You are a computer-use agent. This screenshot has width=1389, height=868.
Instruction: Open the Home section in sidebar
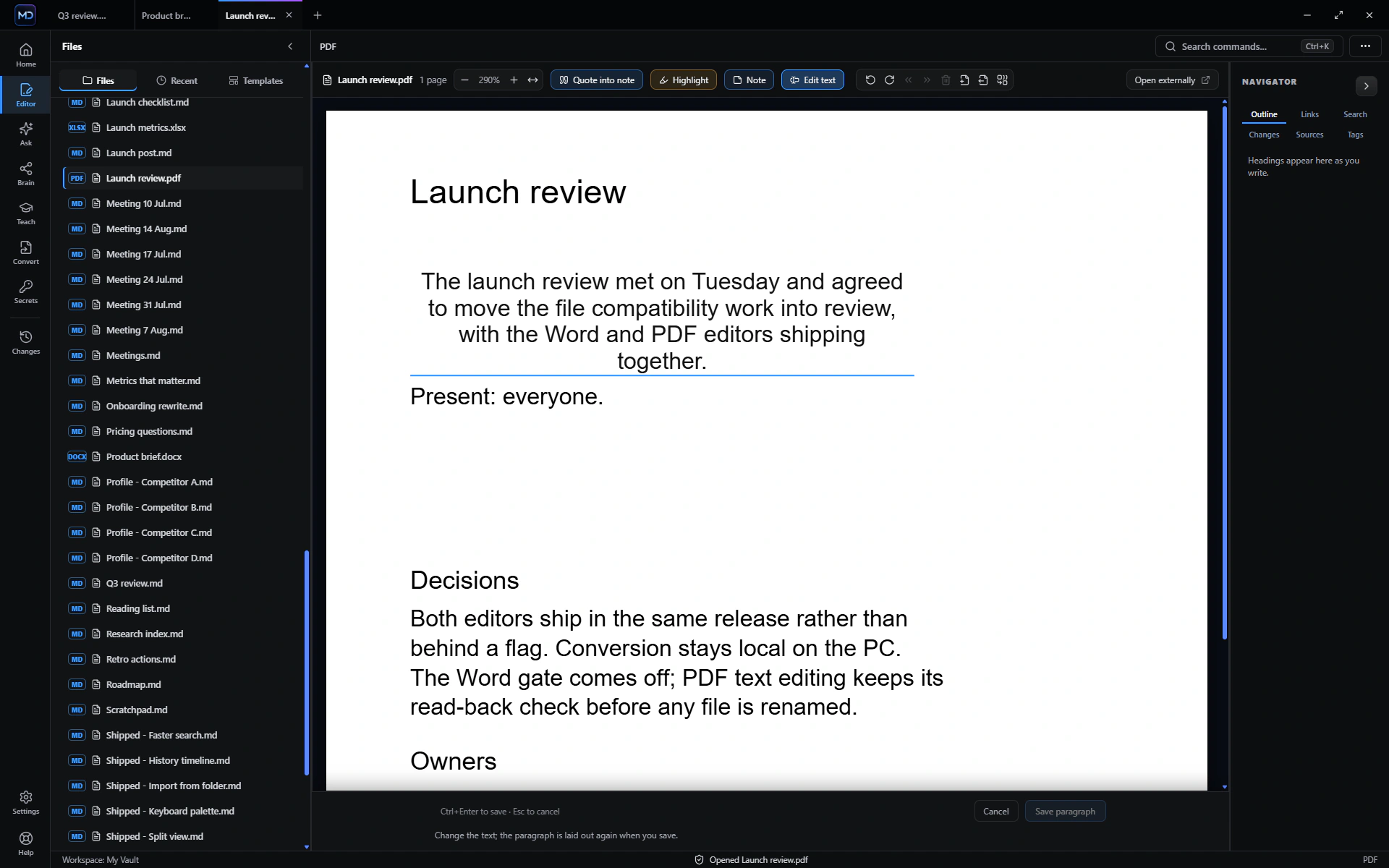25,55
